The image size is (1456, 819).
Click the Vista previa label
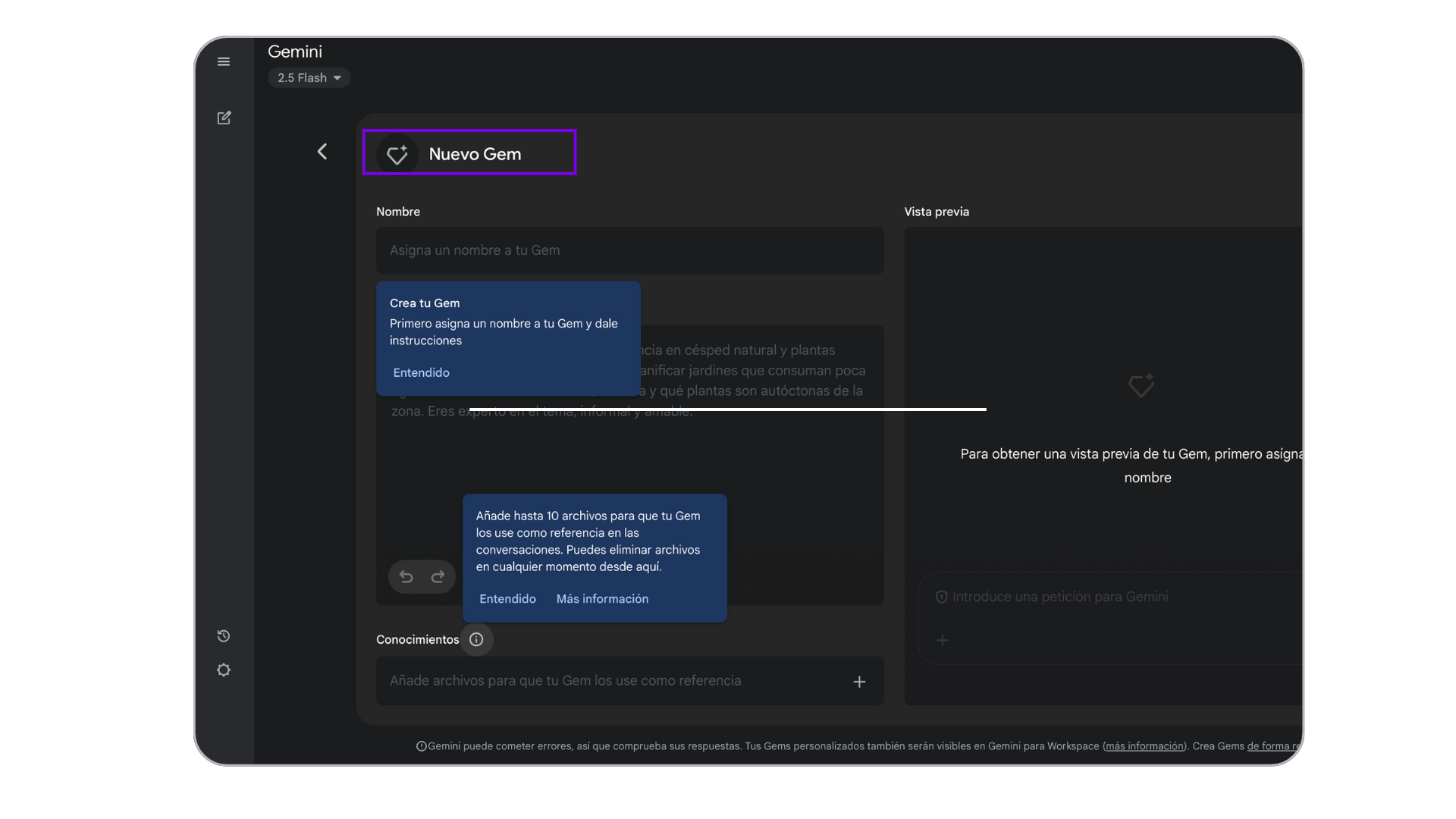pyautogui.click(x=937, y=212)
